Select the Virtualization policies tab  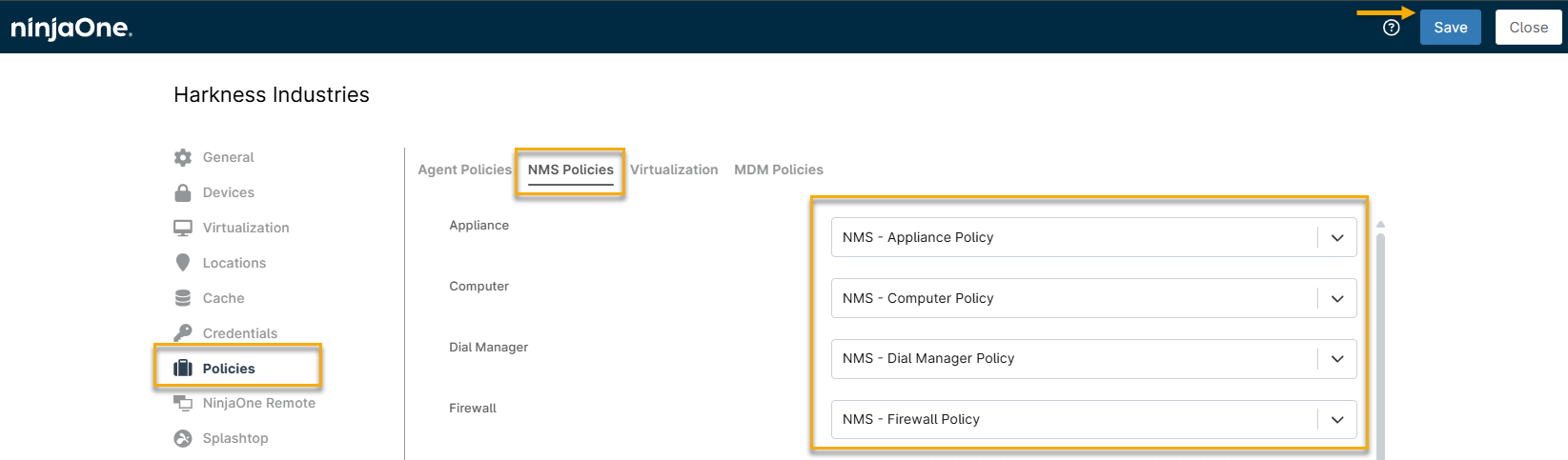pos(674,170)
